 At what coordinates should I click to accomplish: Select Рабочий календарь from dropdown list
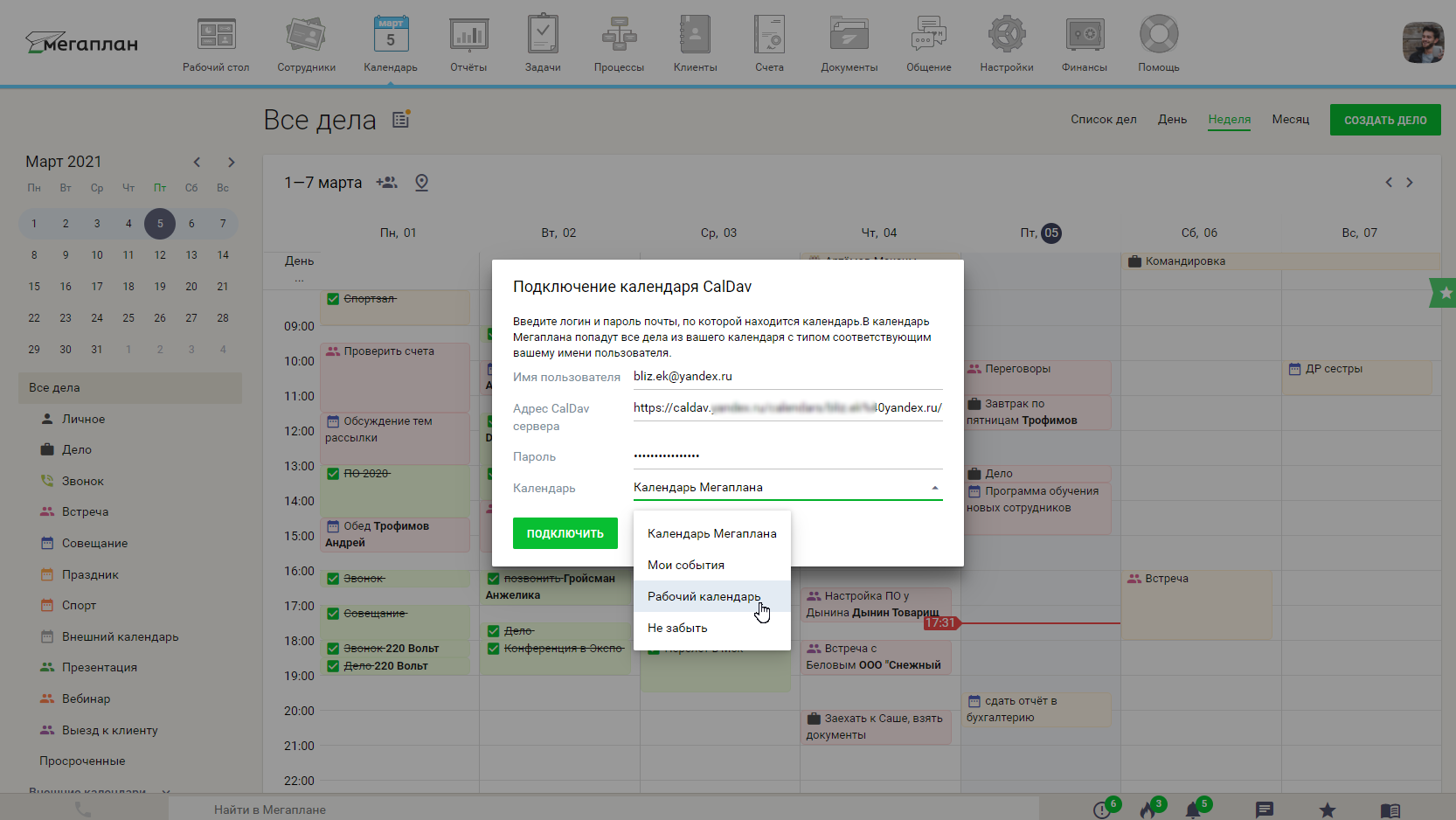click(x=712, y=596)
